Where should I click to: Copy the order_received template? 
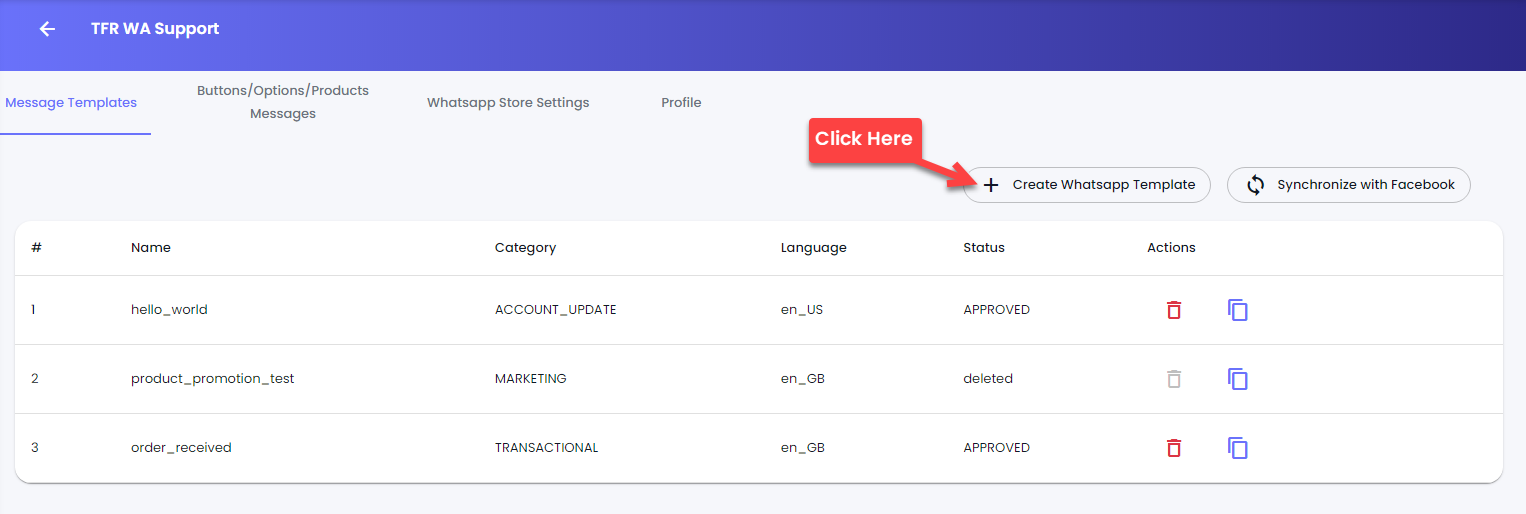(x=1238, y=448)
